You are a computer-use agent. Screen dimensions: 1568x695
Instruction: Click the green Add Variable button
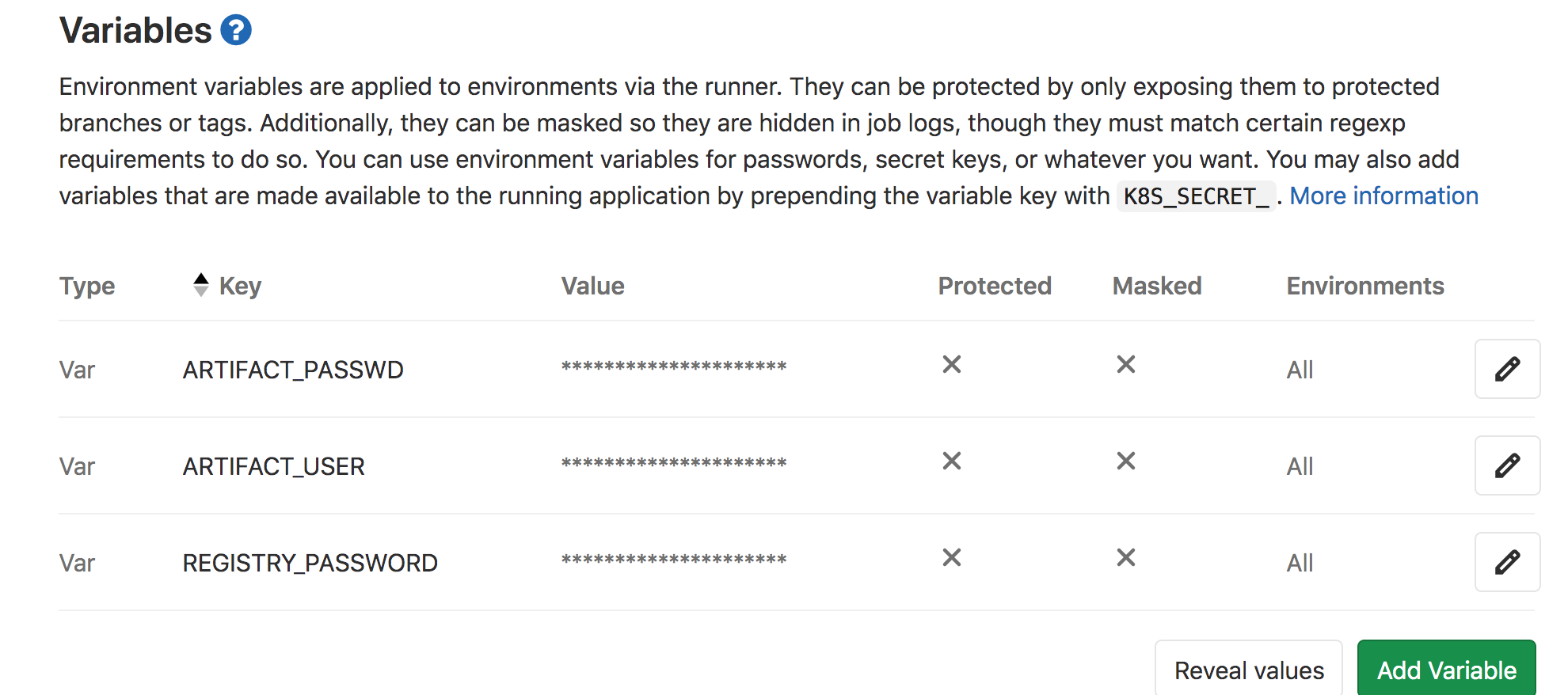[1446, 670]
